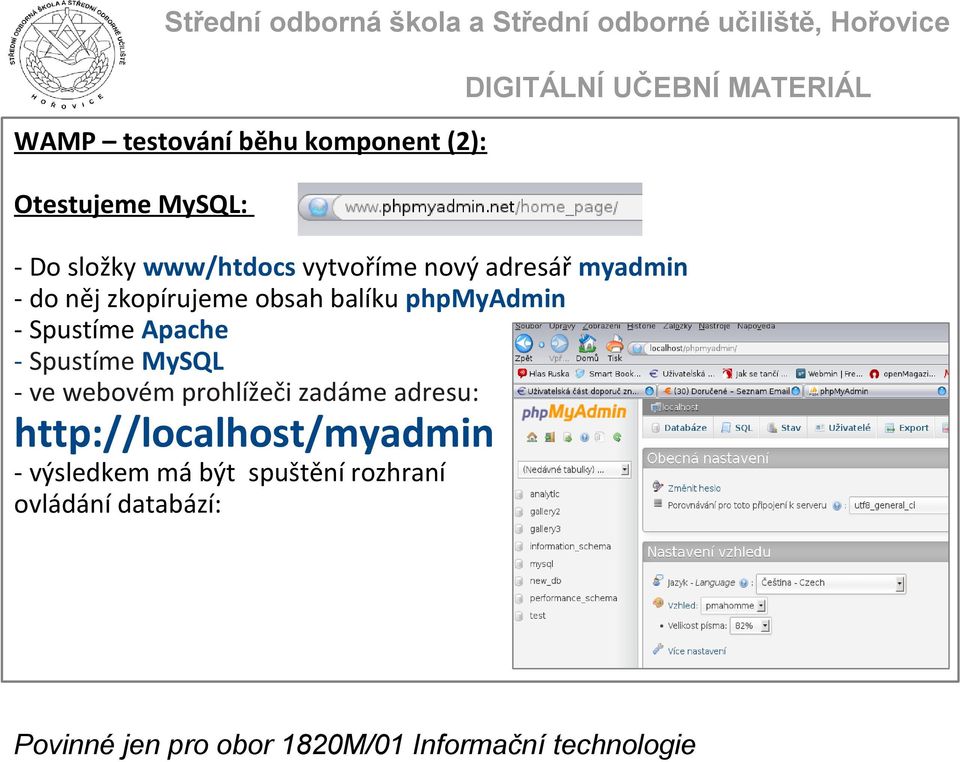Click the phpMyAdmin sidebar home icon
The width and height of the screenshot is (960, 762).
click(x=531, y=437)
